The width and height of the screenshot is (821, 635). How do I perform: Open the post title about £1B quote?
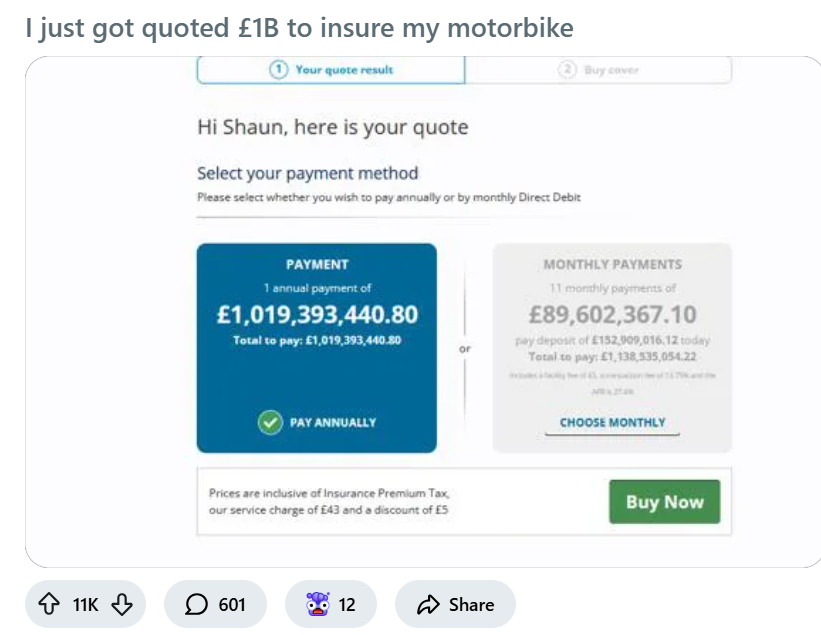pos(300,27)
